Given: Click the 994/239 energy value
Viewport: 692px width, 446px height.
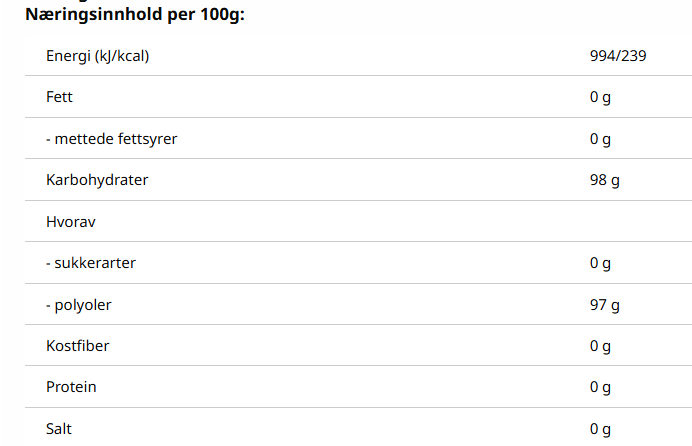Looking at the screenshot, I should click(618, 56).
